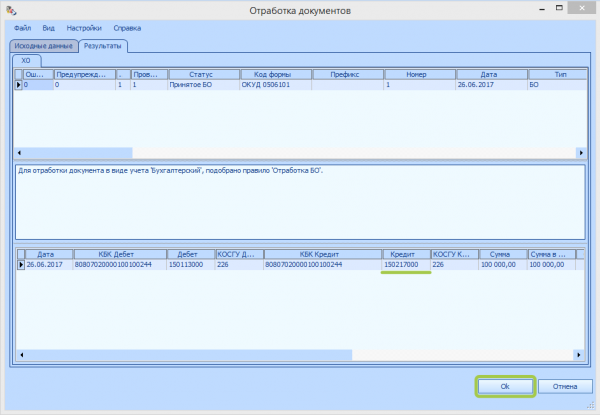This screenshot has width=600, height=415.
Task: Click the application icon in title bar
Action: (11, 10)
